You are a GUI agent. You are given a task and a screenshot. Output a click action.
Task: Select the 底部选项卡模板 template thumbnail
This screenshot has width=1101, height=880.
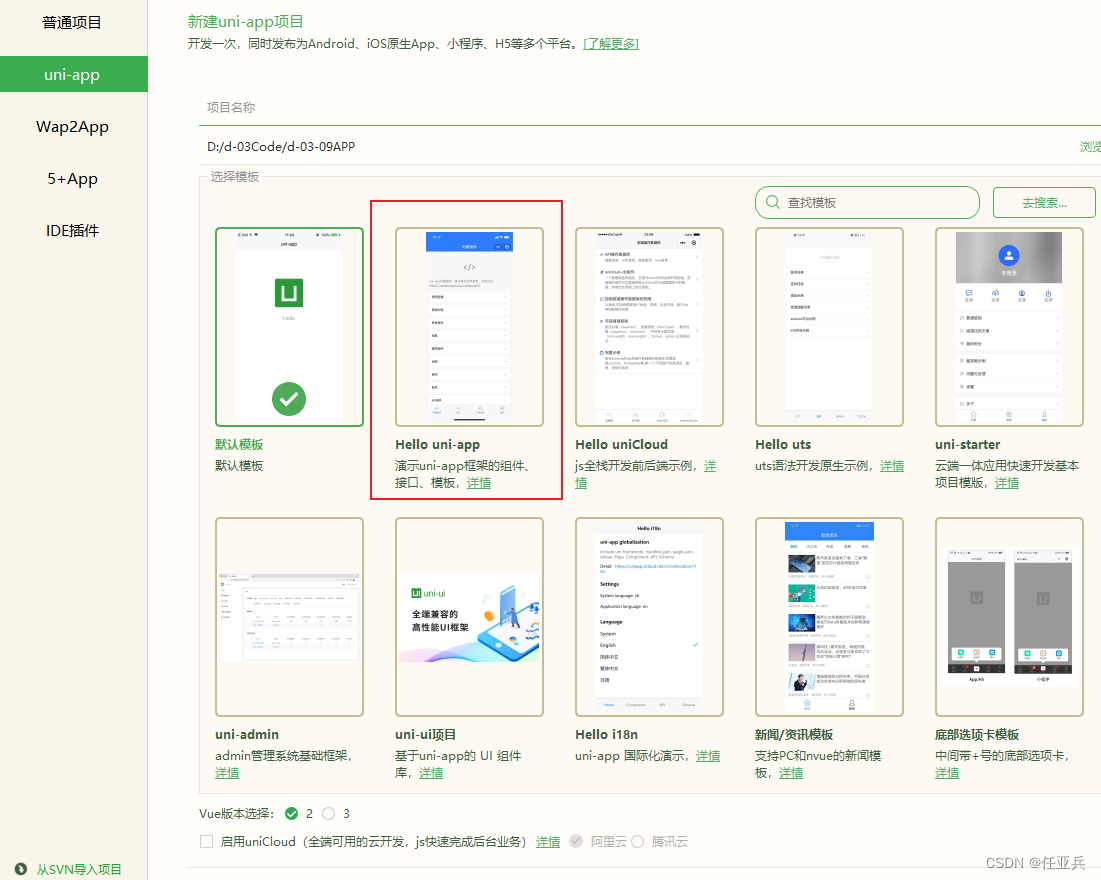click(x=1009, y=617)
